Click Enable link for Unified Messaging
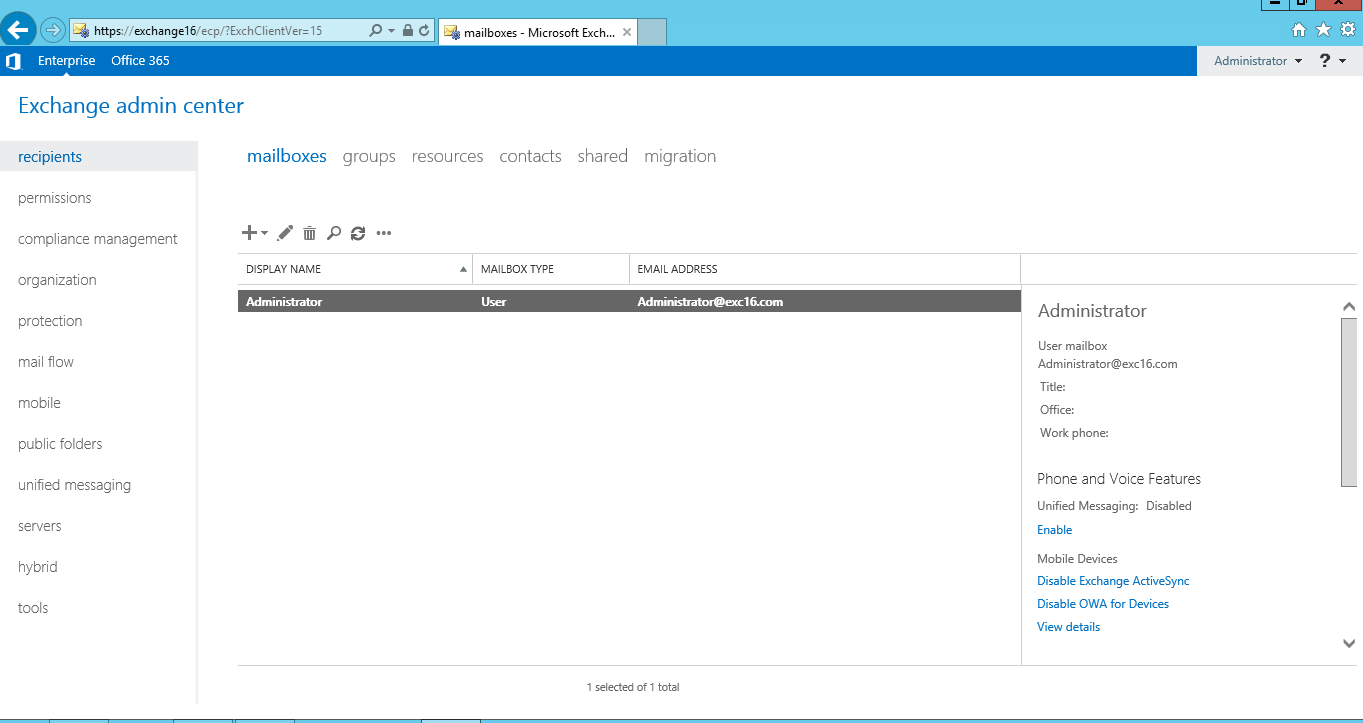Viewport: 1363px width, 723px height. pos(1054,530)
